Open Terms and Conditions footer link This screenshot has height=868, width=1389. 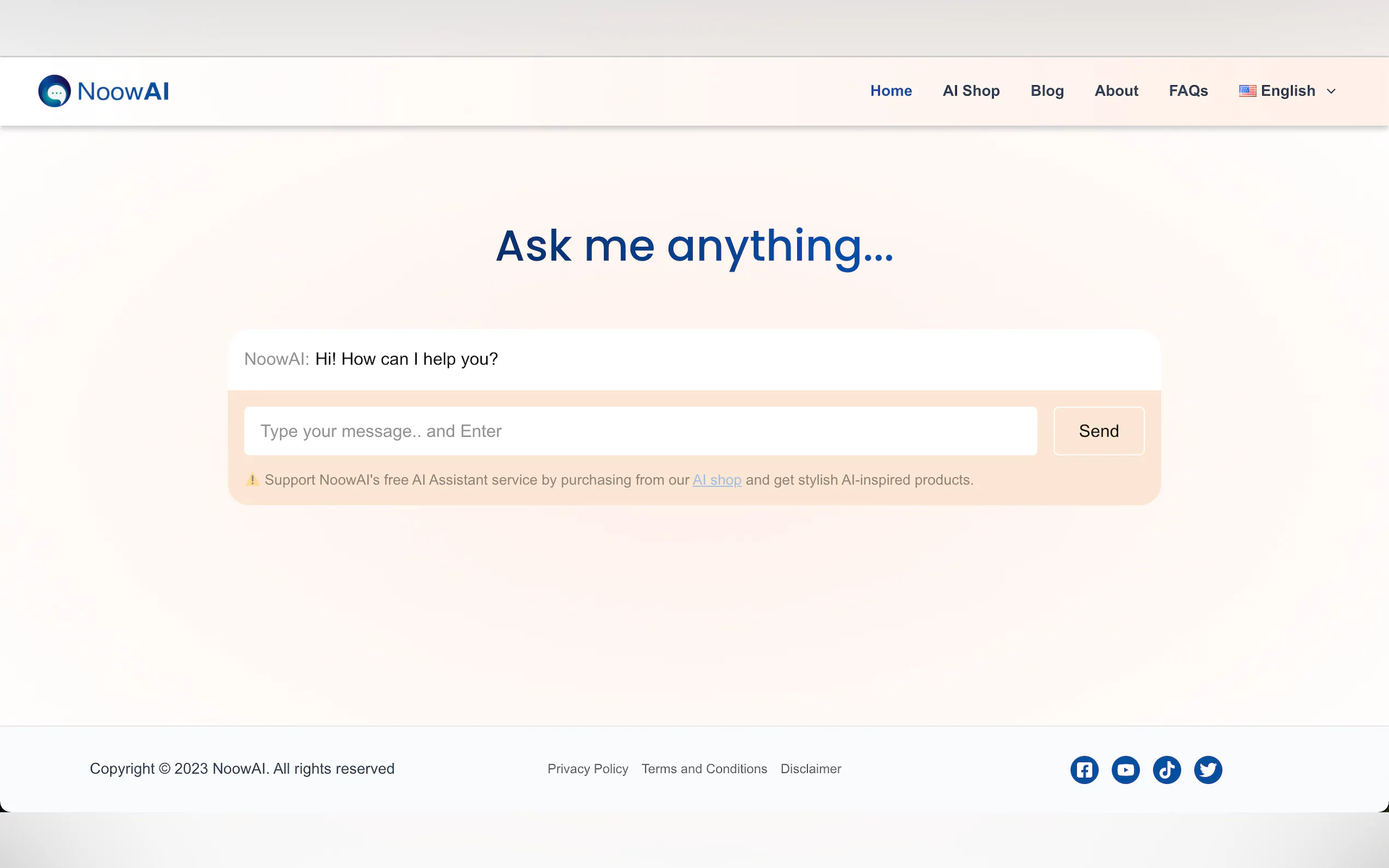(704, 769)
